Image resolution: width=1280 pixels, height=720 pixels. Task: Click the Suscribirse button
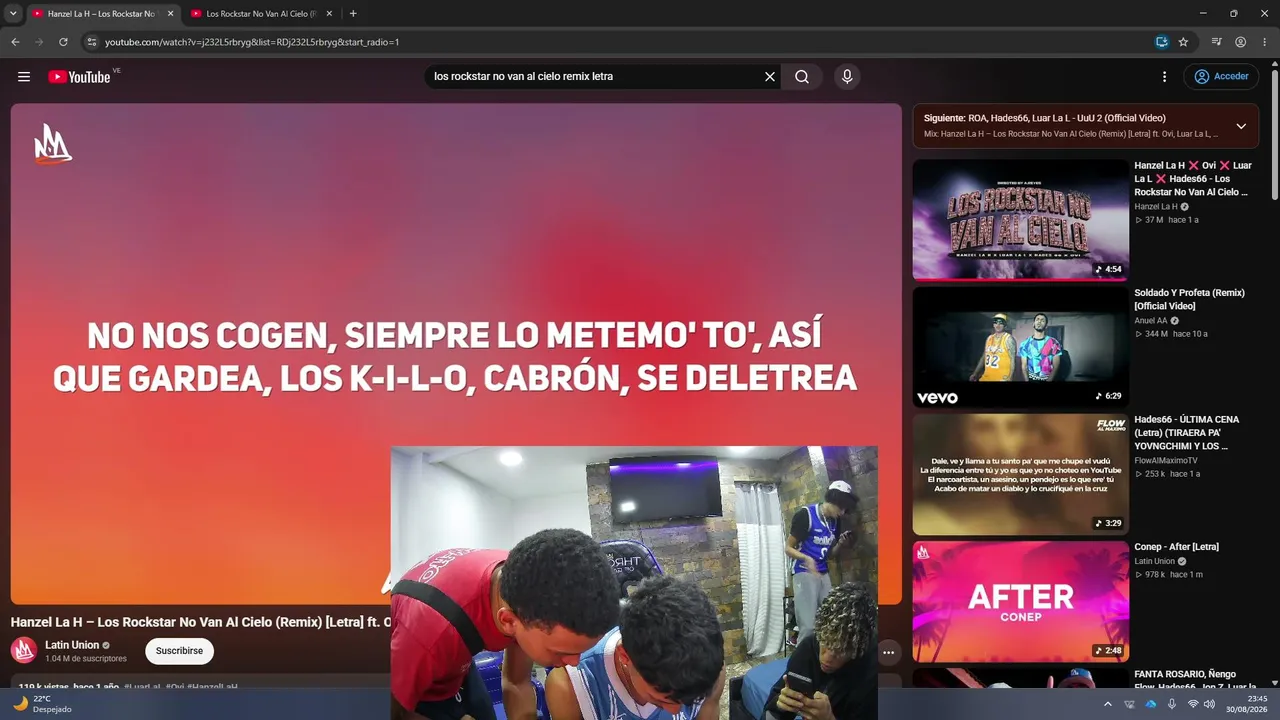(x=179, y=651)
